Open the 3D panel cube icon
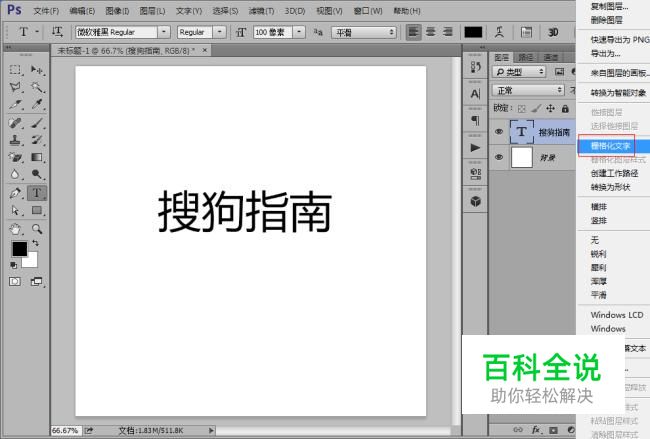 tap(475, 201)
